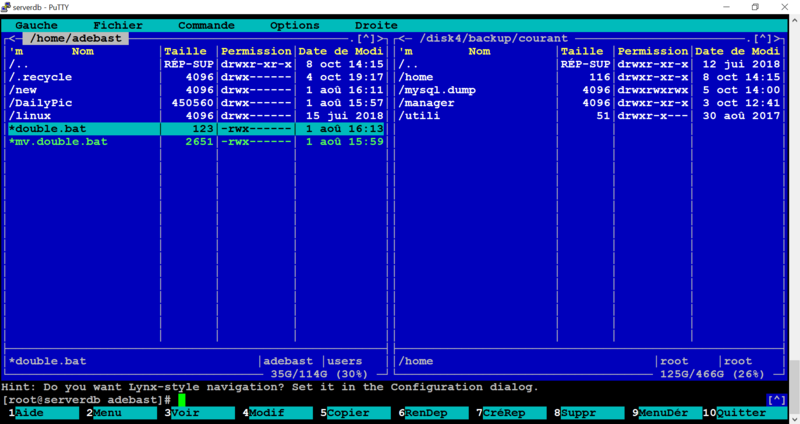This screenshot has width=800, height=424.
Task: Select the /linux directory row
Action: 196,116
